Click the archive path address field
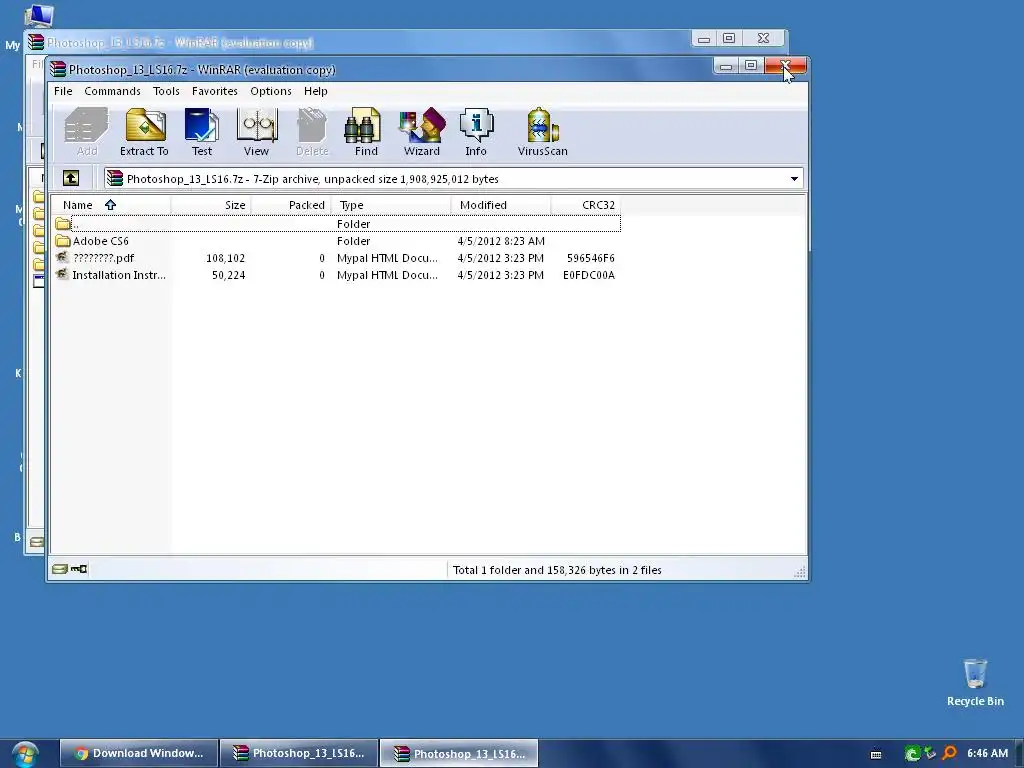 coord(453,179)
